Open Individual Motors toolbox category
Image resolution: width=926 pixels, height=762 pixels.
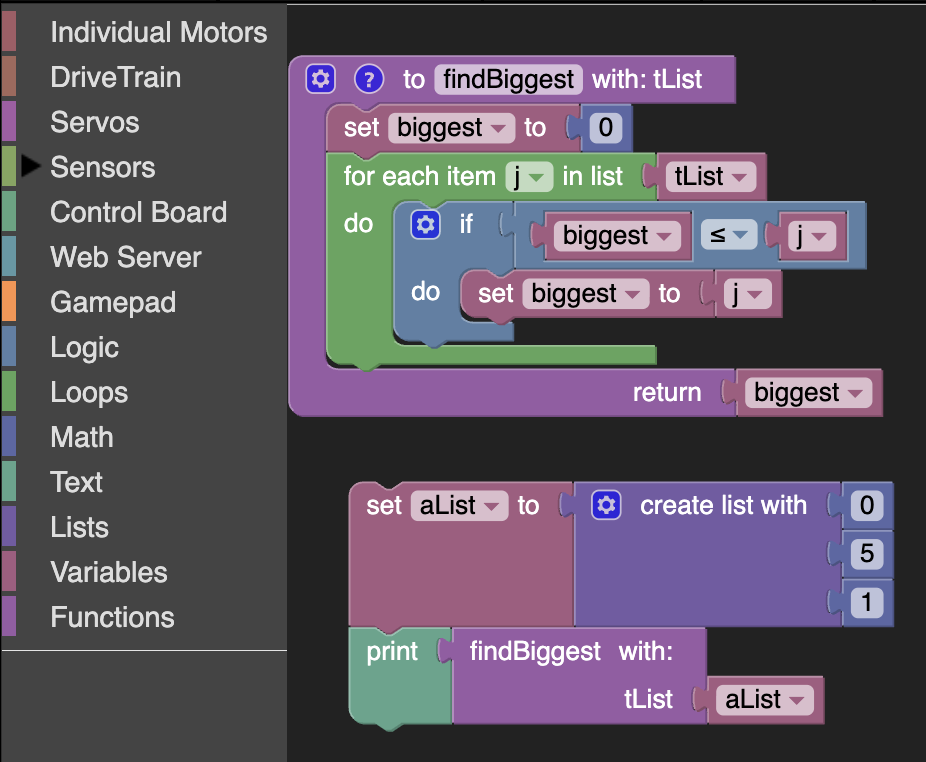tap(158, 32)
